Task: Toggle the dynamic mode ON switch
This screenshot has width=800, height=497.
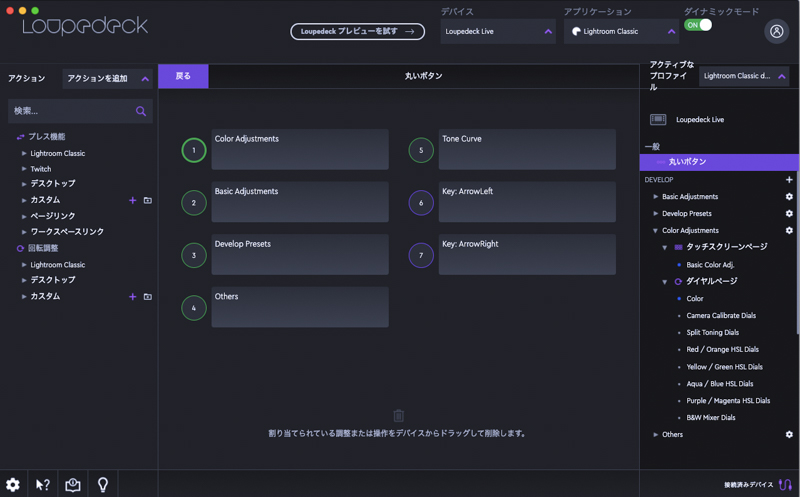Action: coord(697,25)
